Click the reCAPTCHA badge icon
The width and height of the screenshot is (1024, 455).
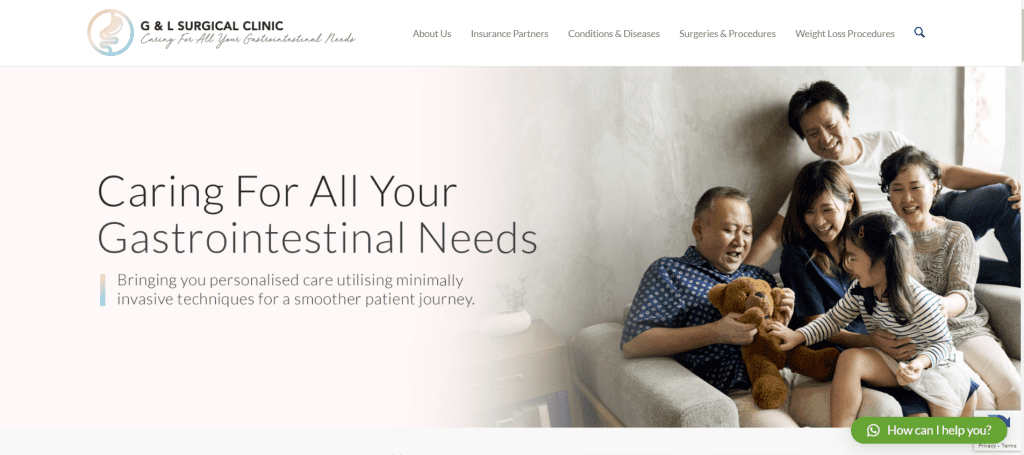tap(1000, 421)
